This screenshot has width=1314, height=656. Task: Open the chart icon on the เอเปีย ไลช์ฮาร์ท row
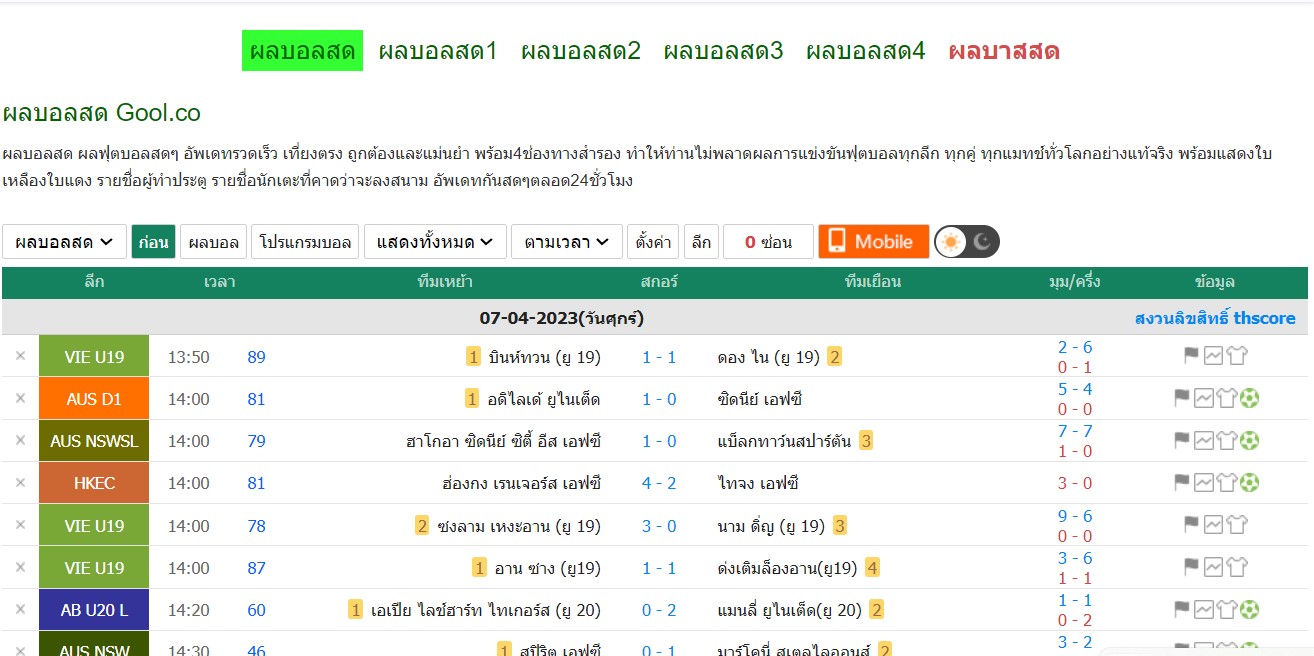(1205, 608)
